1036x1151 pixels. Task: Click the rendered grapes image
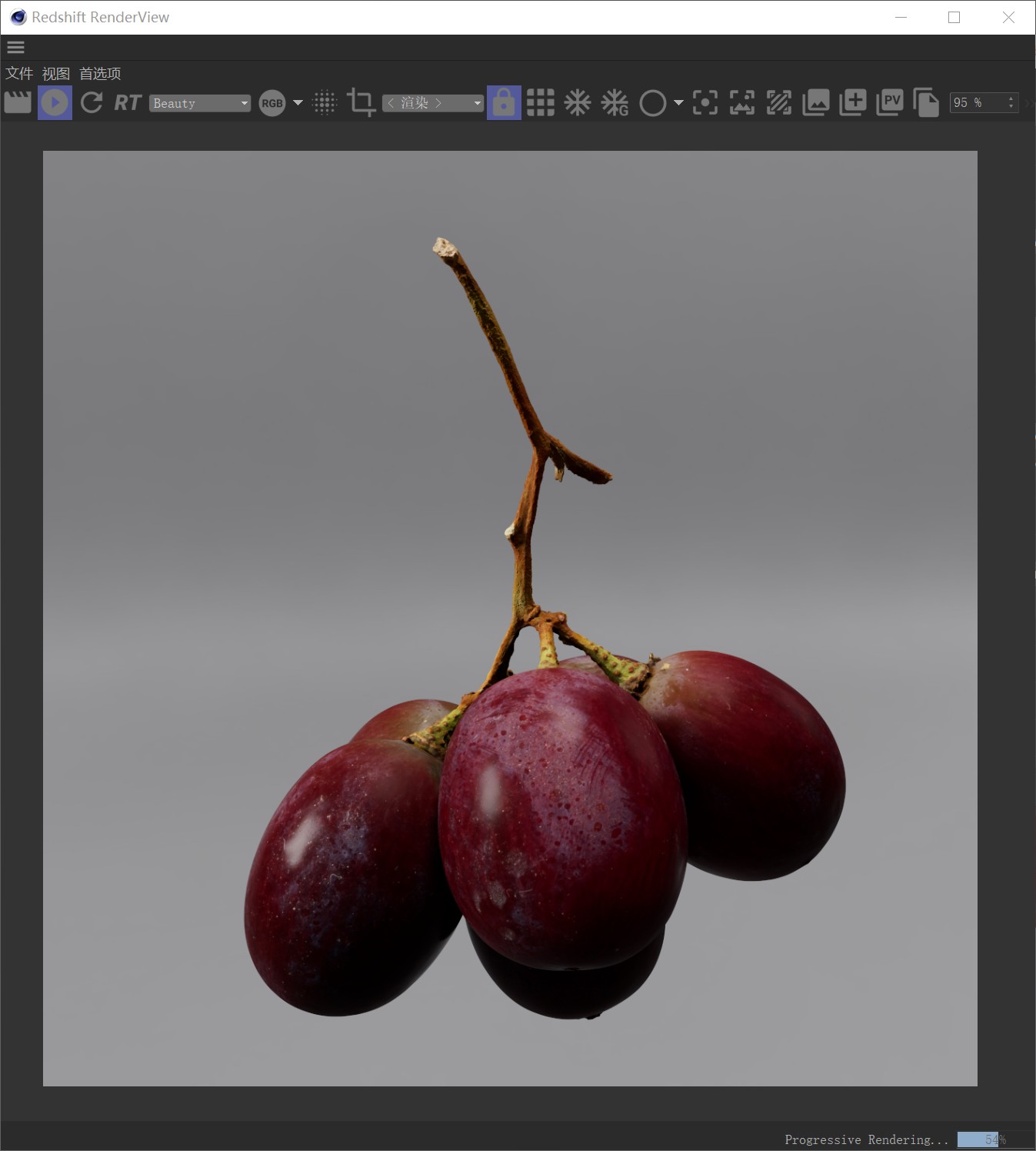click(510, 619)
